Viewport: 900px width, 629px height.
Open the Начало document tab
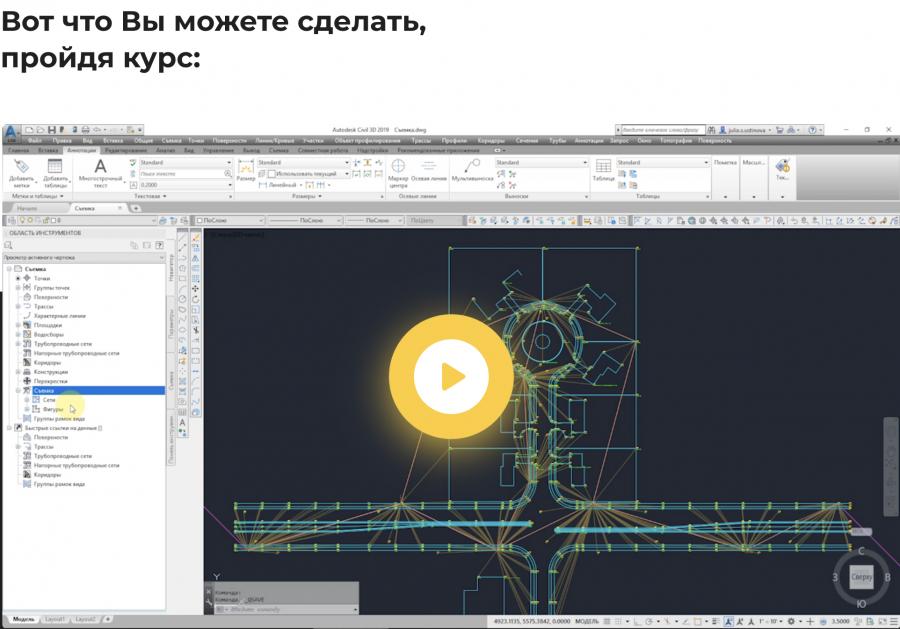click(27, 208)
